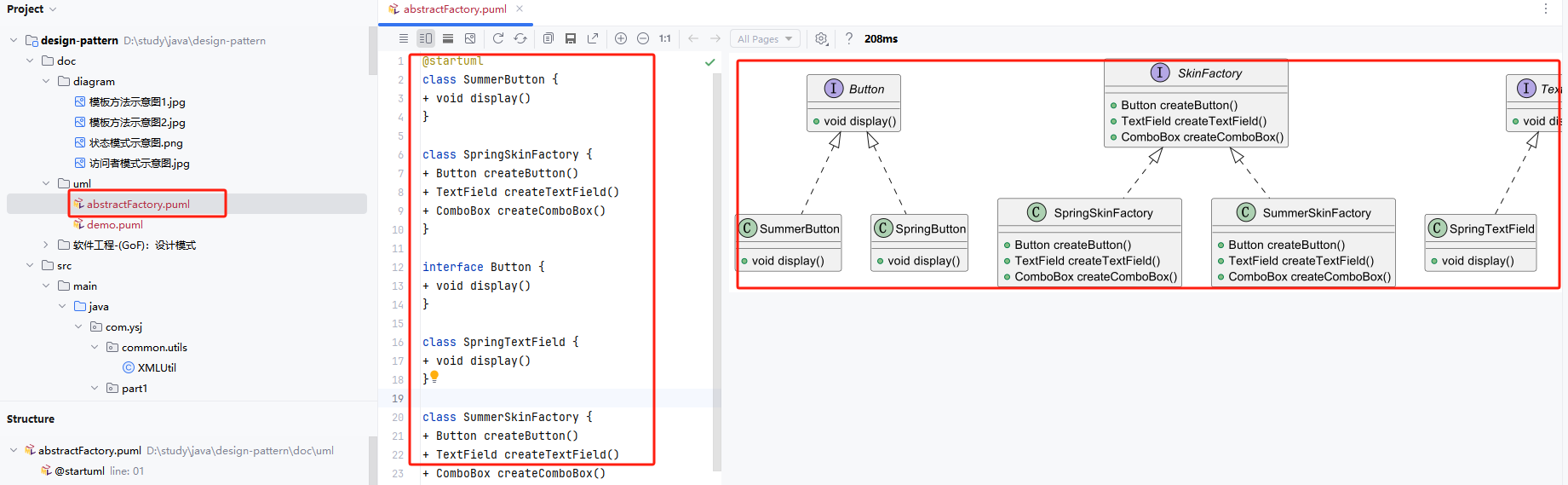Select the abstractFactory.puml editor tab
Image resolution: width=1568 pixels, height=485 pixels.
(x=454, y=9)
